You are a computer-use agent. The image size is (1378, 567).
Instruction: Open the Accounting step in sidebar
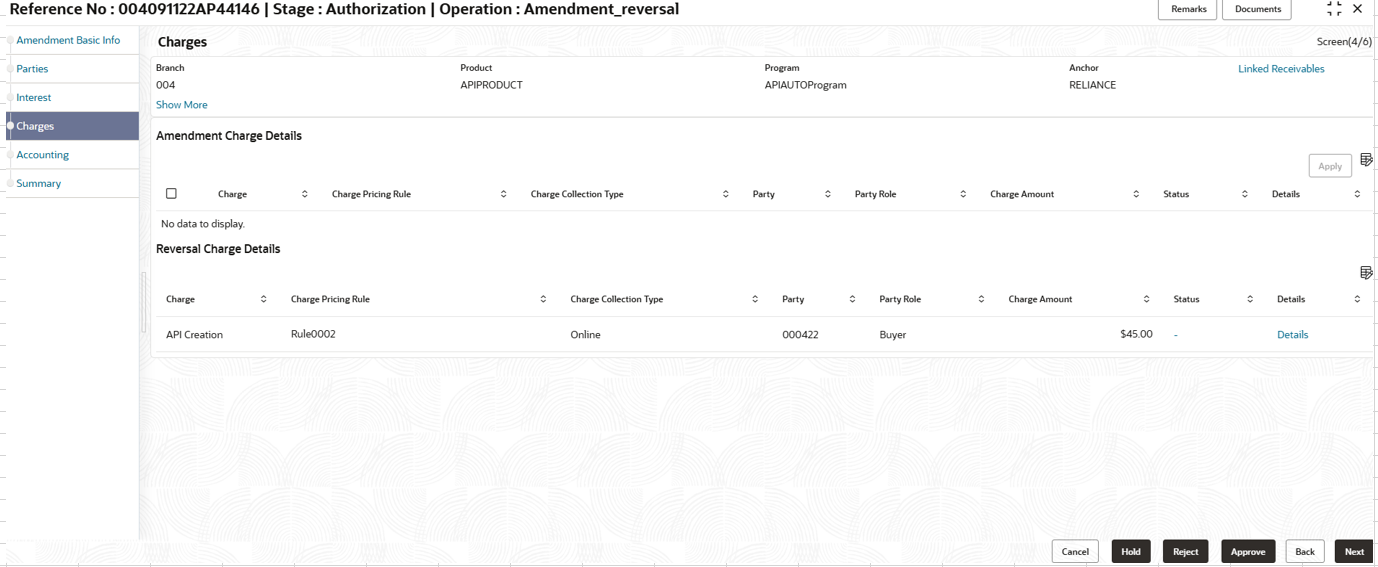pyautogui.click(x=43, y=155)
